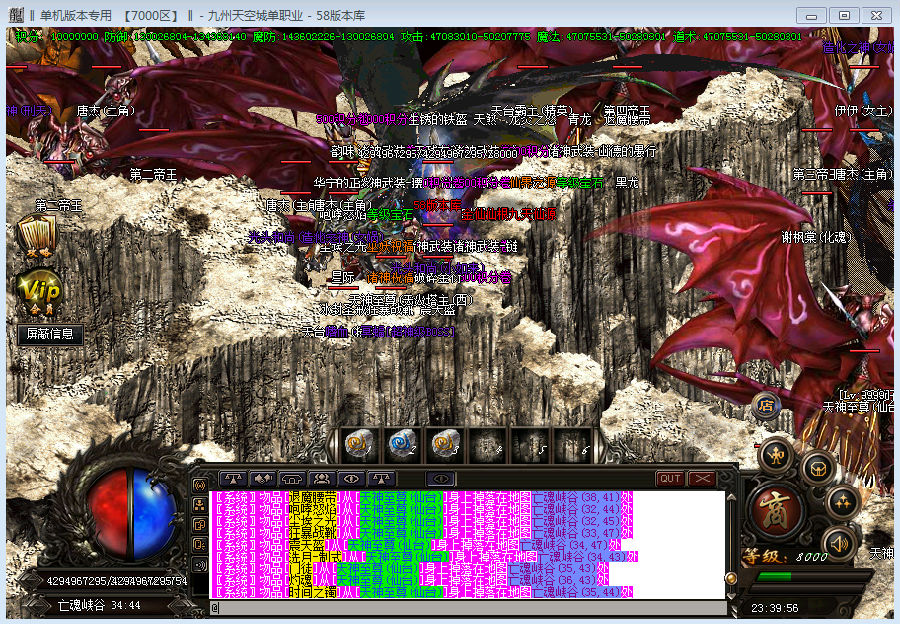This screenshot has height=624, width=900.
Task: Toggle the broadcast signal chat channel icon
Action: point(200,485)
